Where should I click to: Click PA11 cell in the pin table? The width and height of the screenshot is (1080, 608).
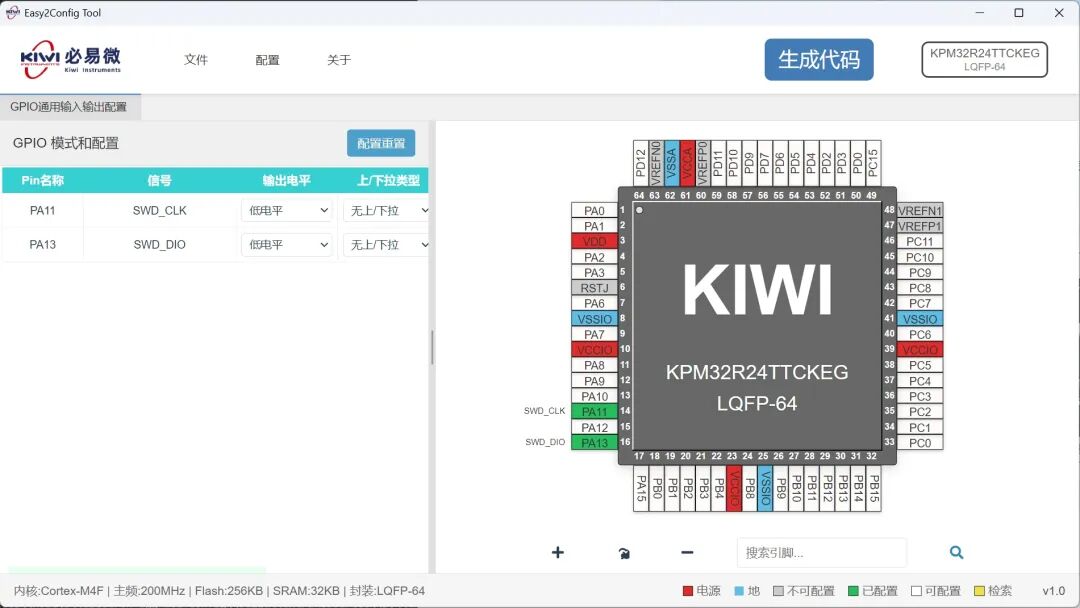coord(42,211)
